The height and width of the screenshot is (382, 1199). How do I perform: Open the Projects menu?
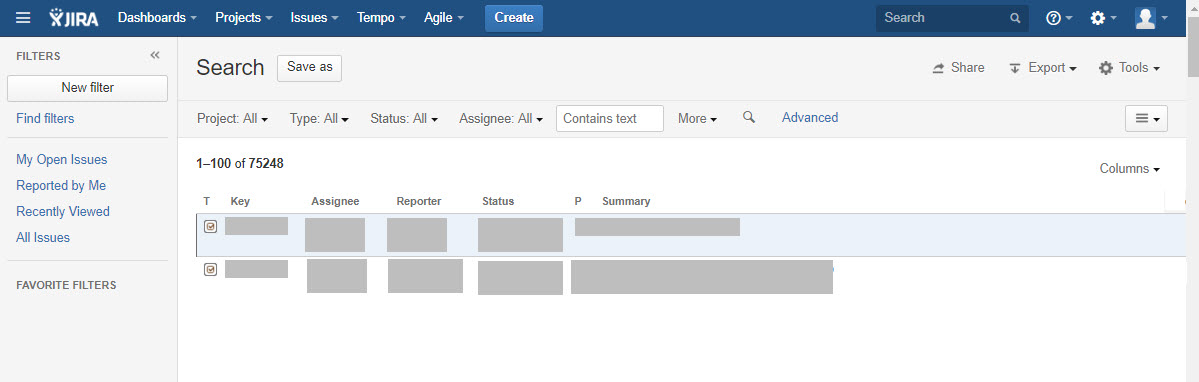pos(244,18)
